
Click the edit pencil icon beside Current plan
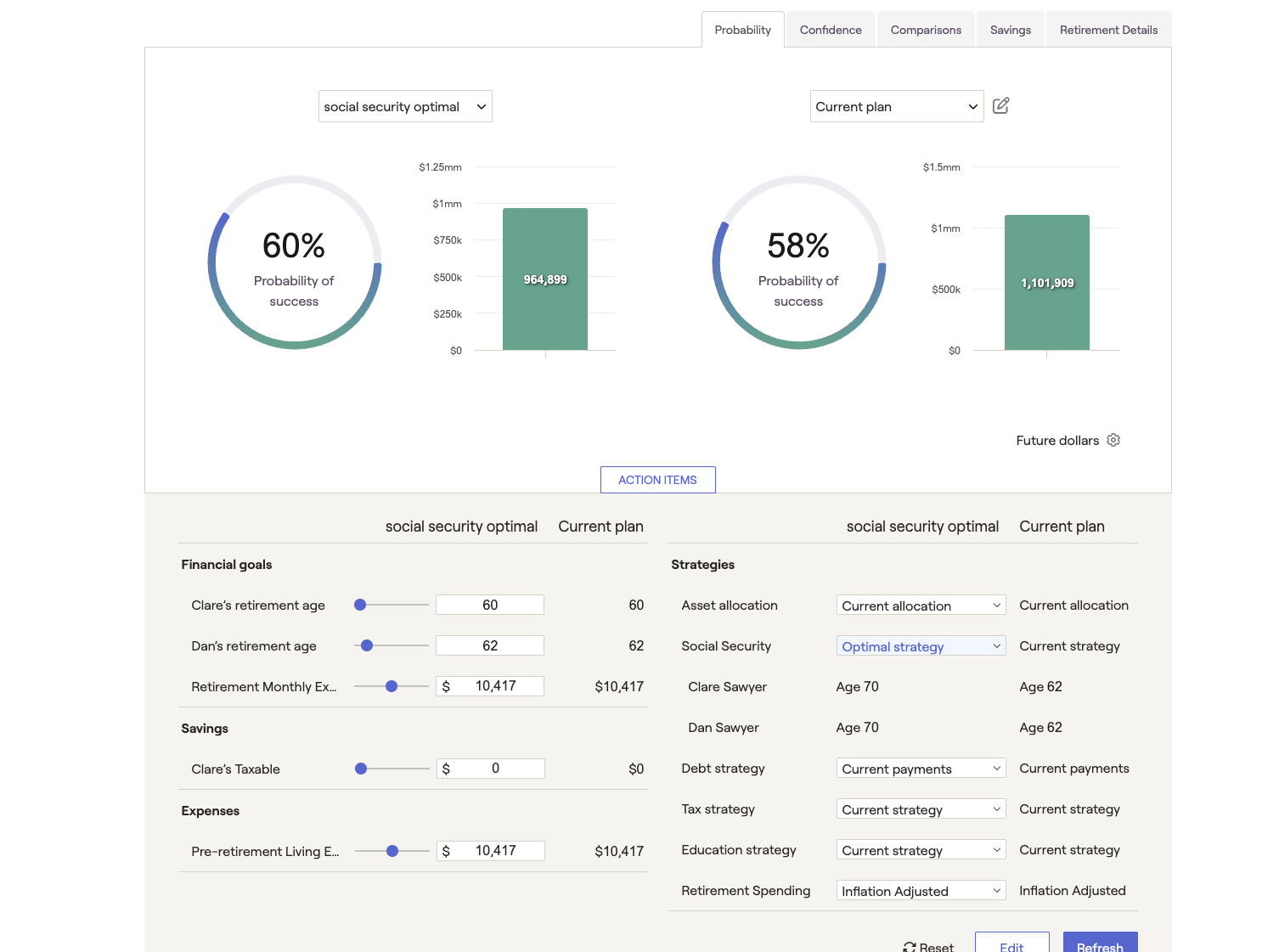[1001, 105]
